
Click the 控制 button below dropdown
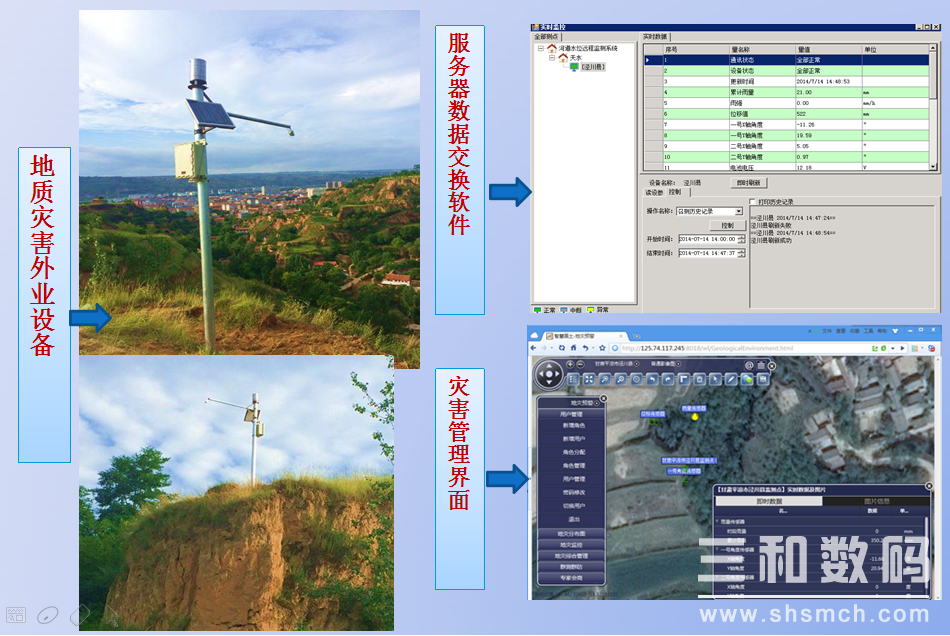(727, 225)
